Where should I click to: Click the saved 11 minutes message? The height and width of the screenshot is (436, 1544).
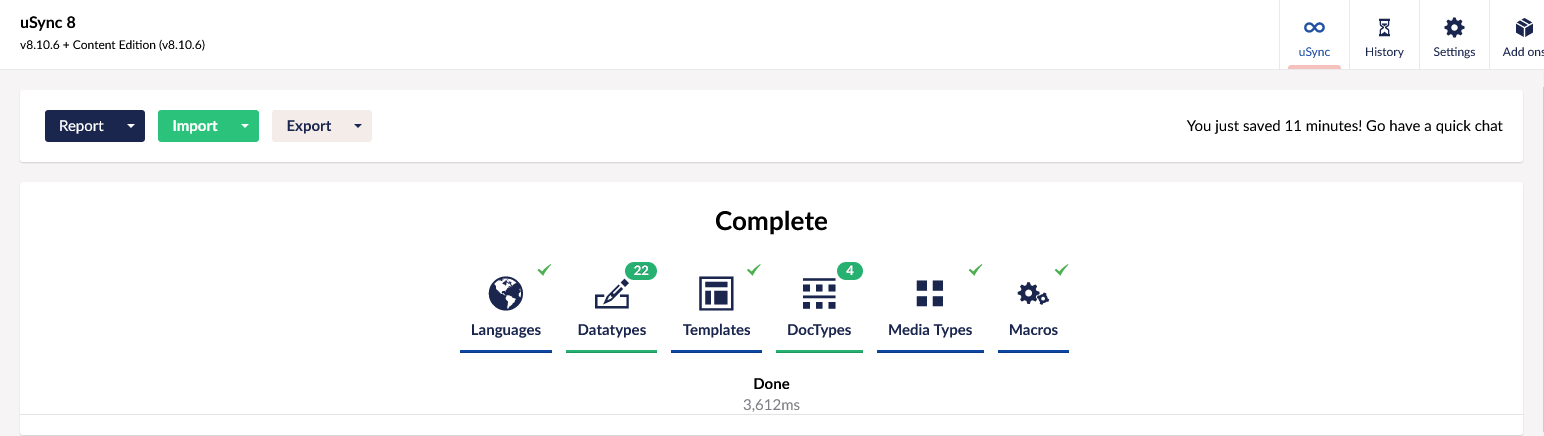[x=1344, y=126]
